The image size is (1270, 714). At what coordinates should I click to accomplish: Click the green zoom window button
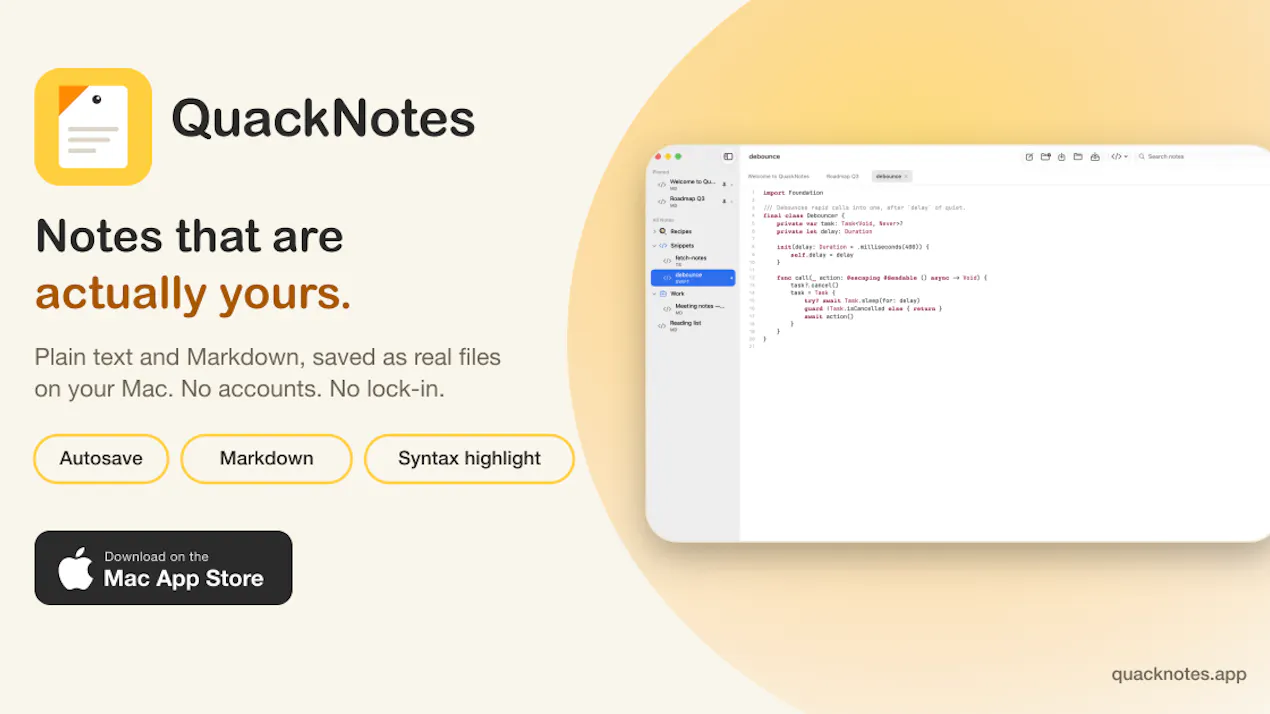(x=678, y=157)
